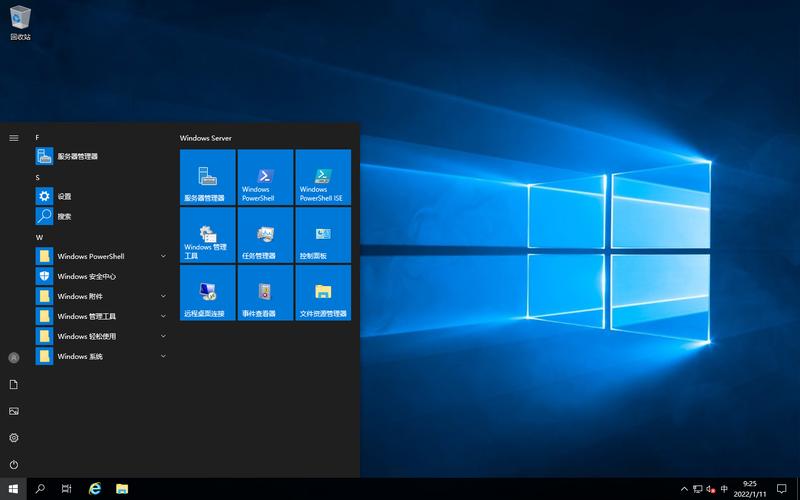Viewport: 800px width, 500px height.
Task: Open Pictures from the Start sidebar
Action: pos(14,411)
